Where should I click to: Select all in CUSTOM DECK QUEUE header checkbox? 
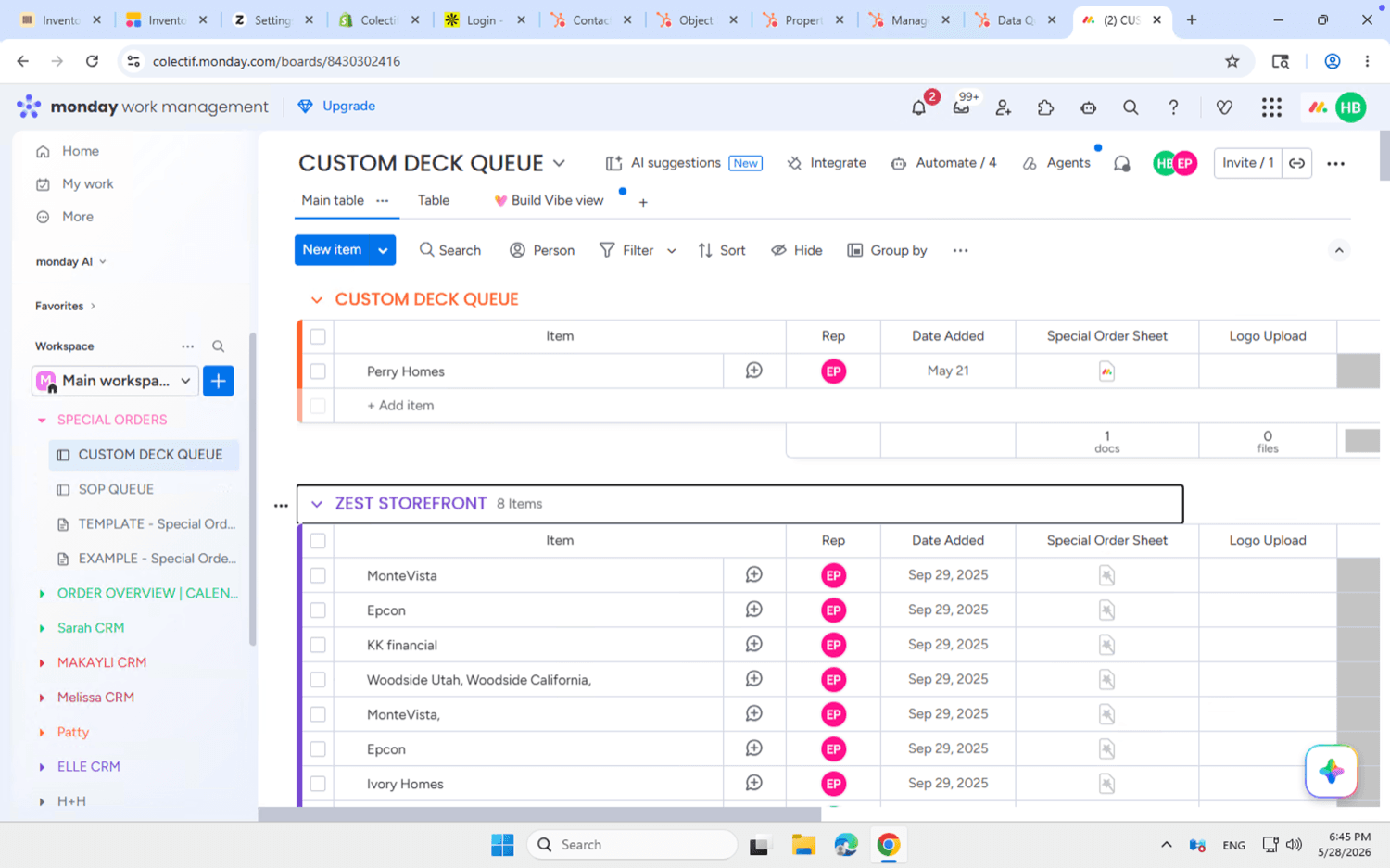point(318,336)
